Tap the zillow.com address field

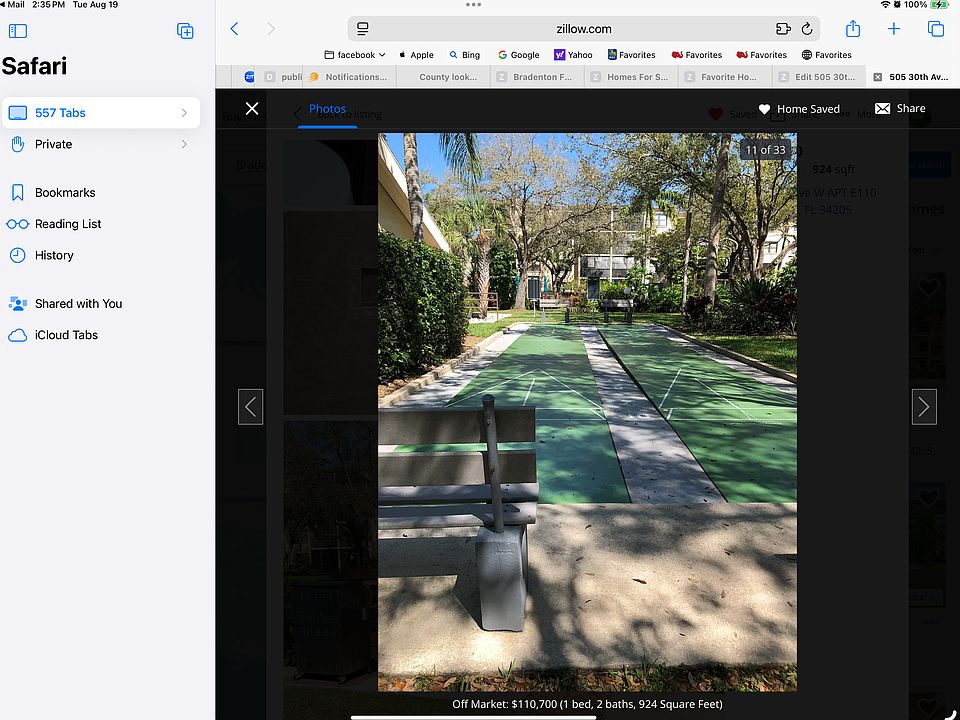(583, 29)
